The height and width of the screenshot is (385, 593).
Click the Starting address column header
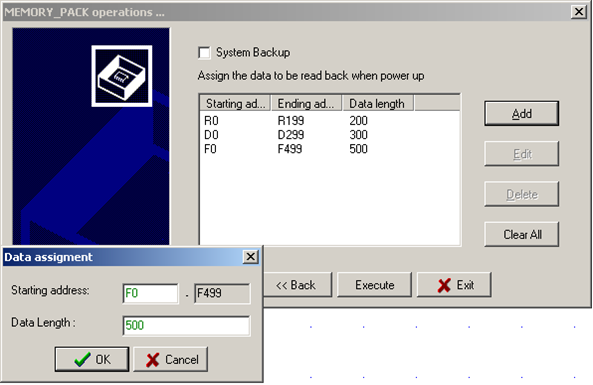coord(235,103)
